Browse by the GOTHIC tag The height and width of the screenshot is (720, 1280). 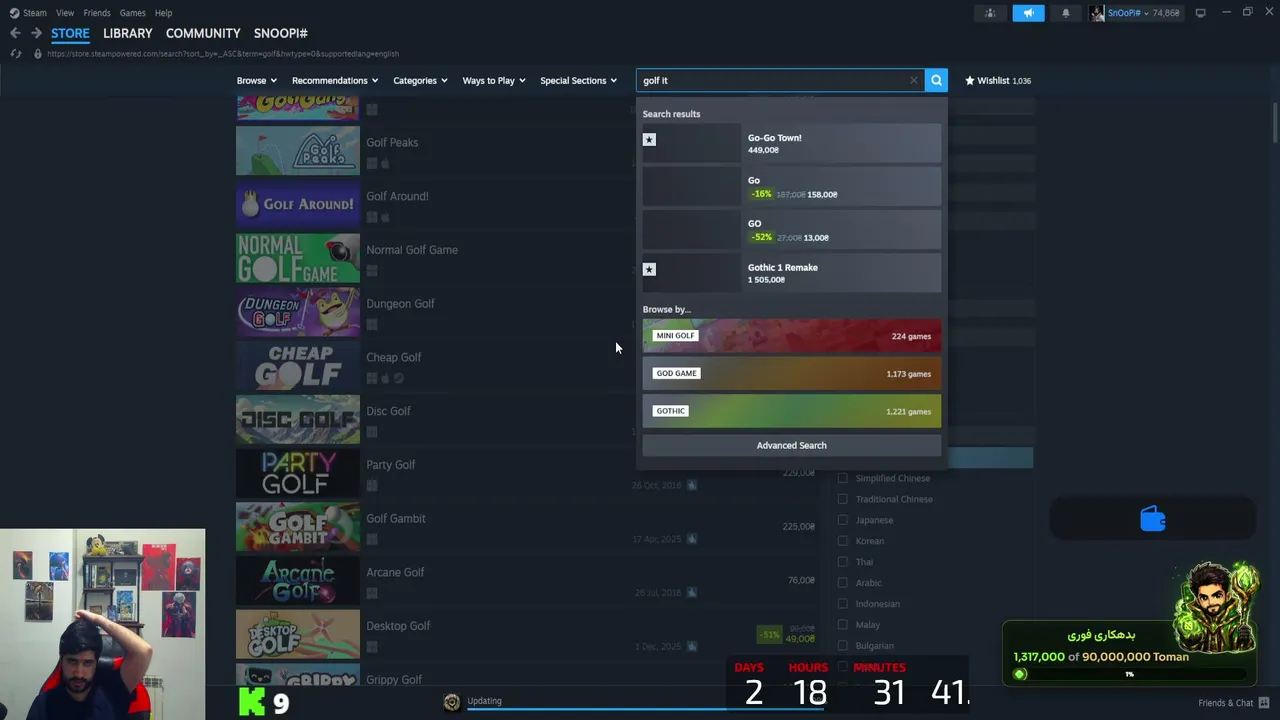point(792,411)
